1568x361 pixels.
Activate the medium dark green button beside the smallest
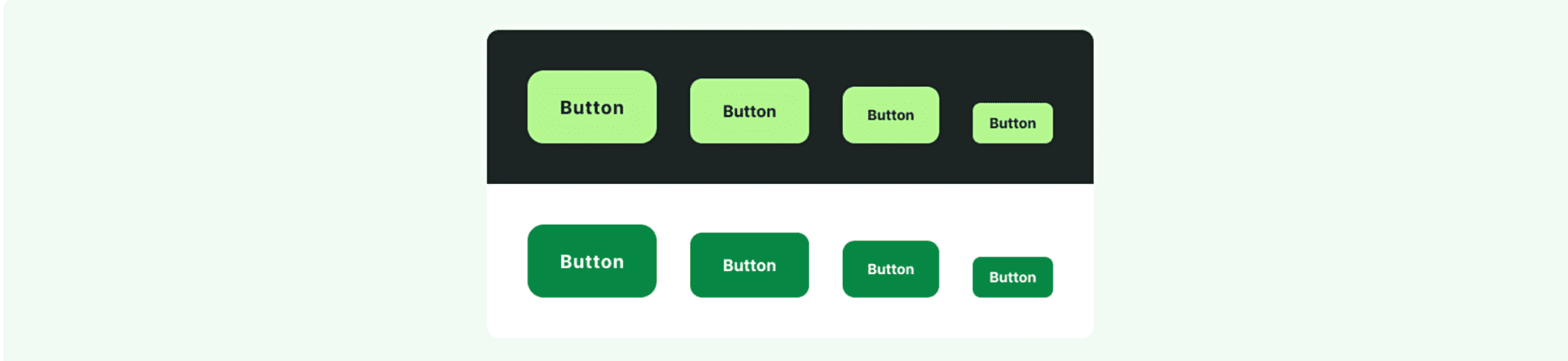[891, 269]
